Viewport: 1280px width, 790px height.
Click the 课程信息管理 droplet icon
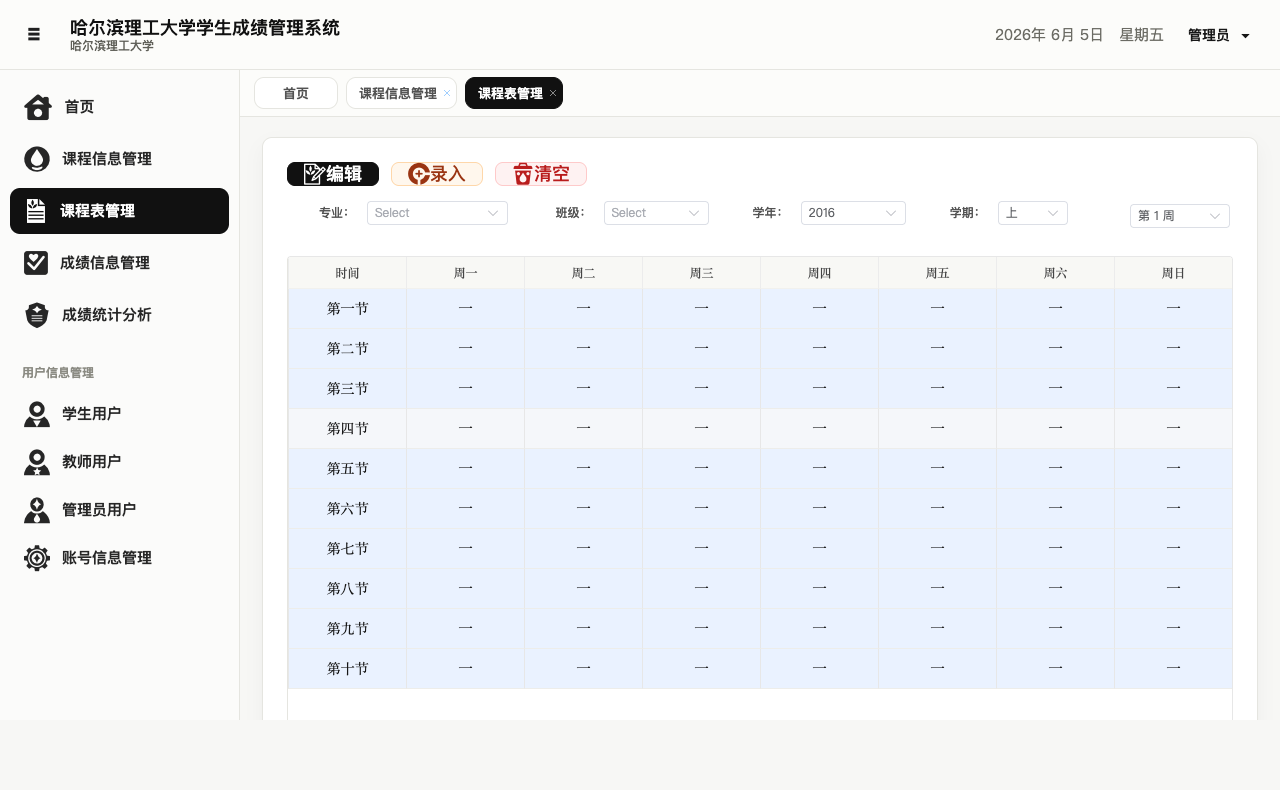click(x=37, y=159)
